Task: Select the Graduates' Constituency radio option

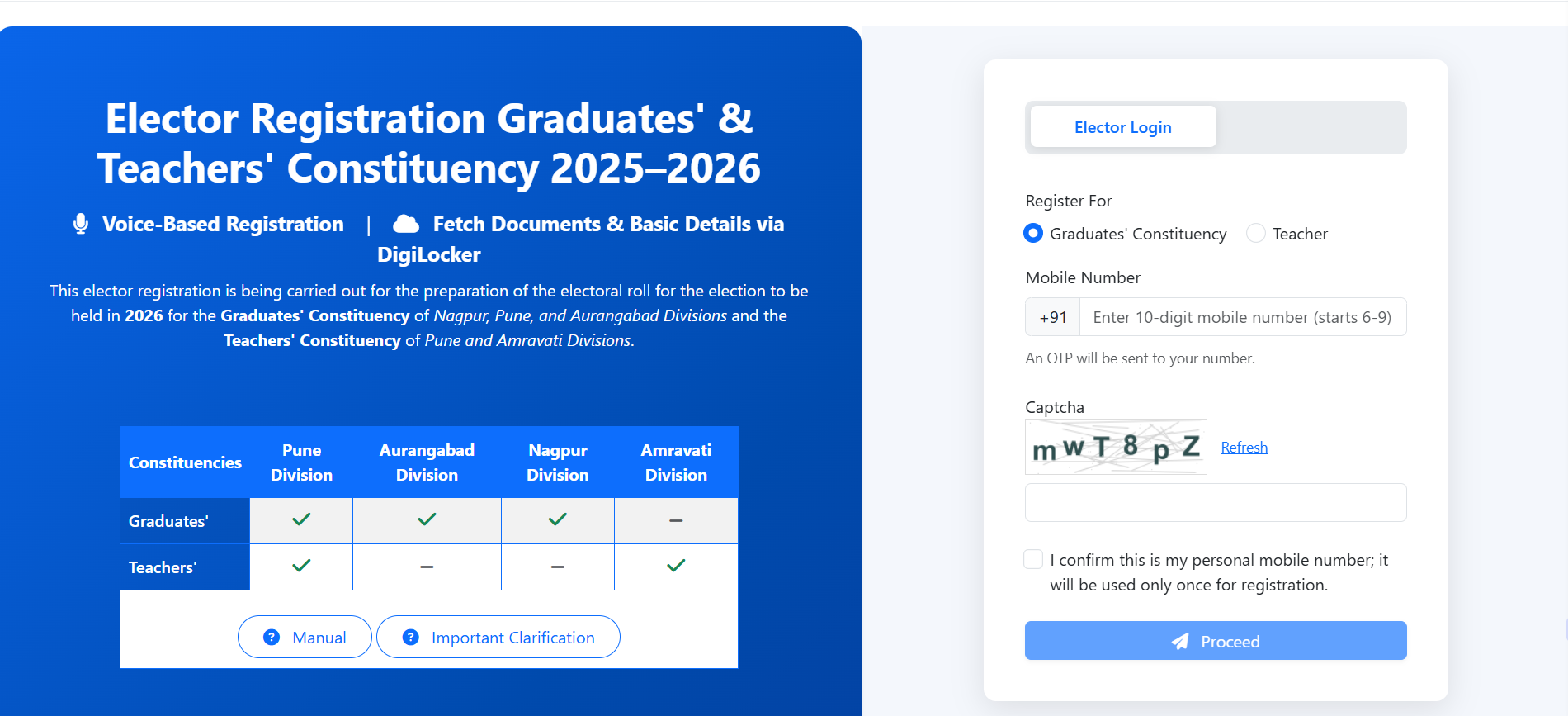Action: (1033, 234)
